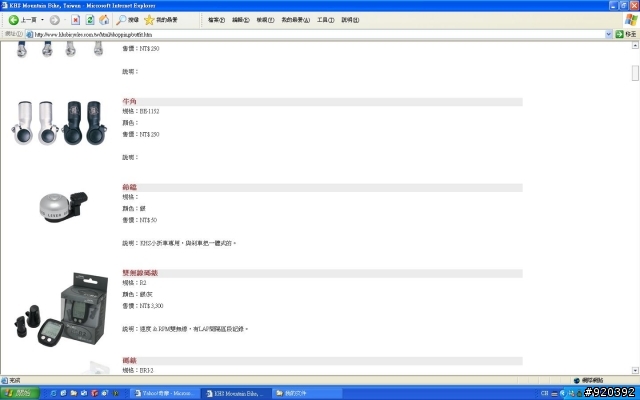
Task: Click the 牛角 product heading
Action: coord(129,102)
